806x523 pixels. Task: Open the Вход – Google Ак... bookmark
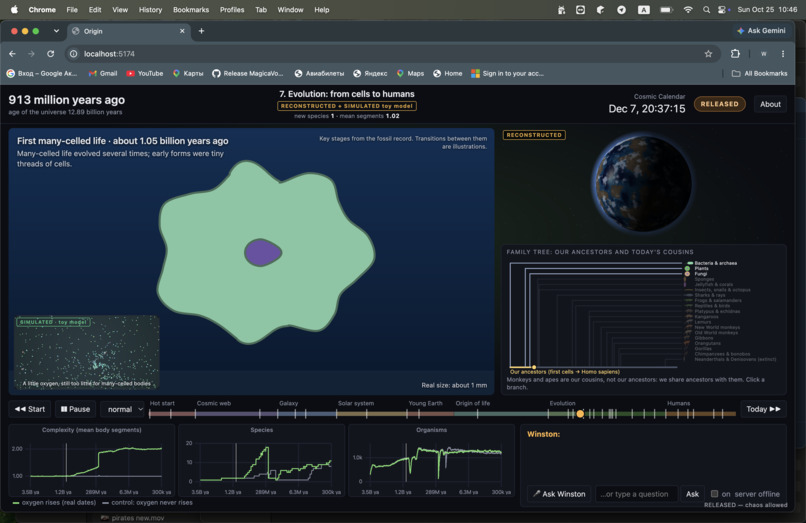(42, 74)
